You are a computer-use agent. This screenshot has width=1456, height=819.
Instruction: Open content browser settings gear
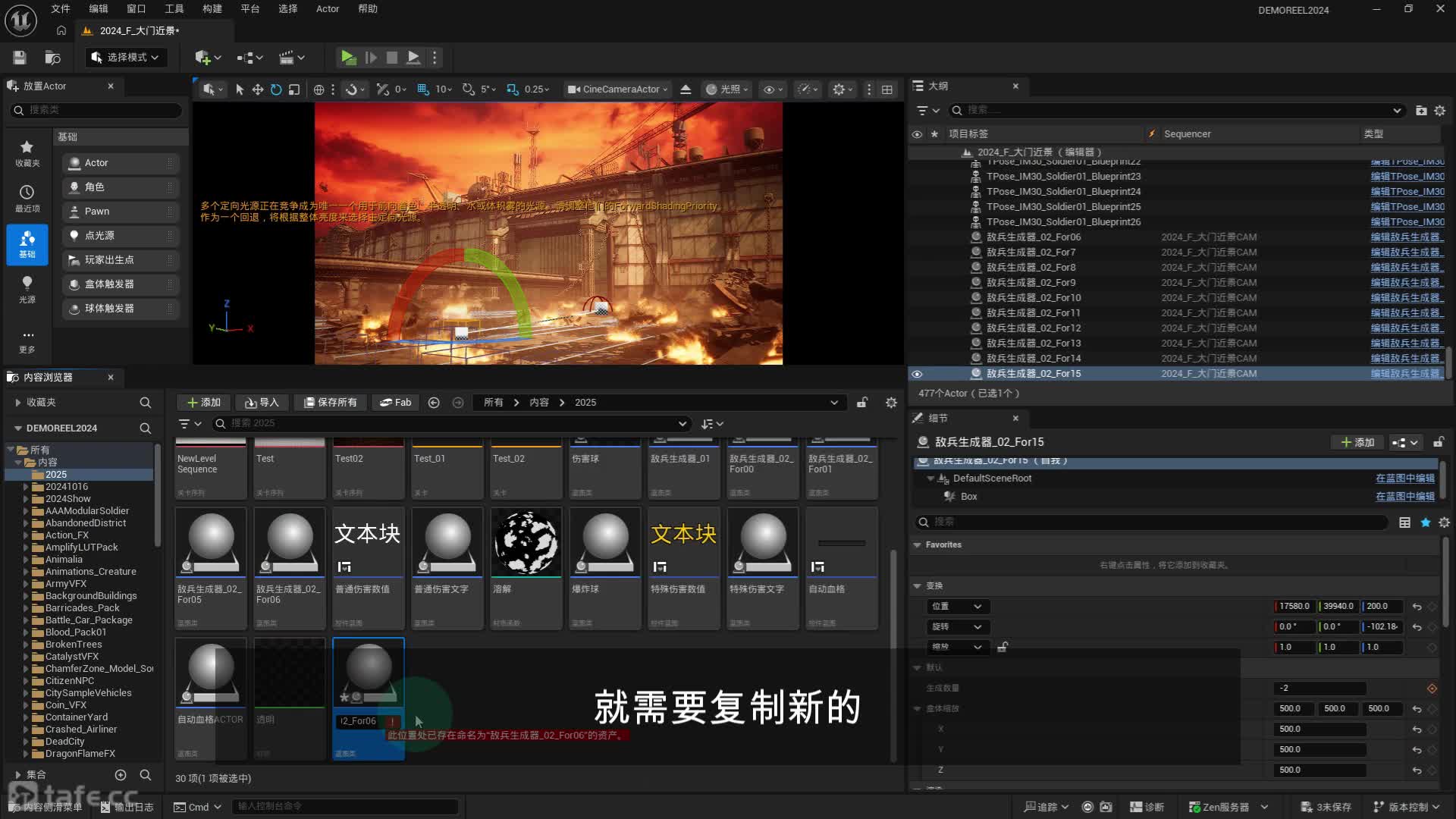(x=891, y=403)
